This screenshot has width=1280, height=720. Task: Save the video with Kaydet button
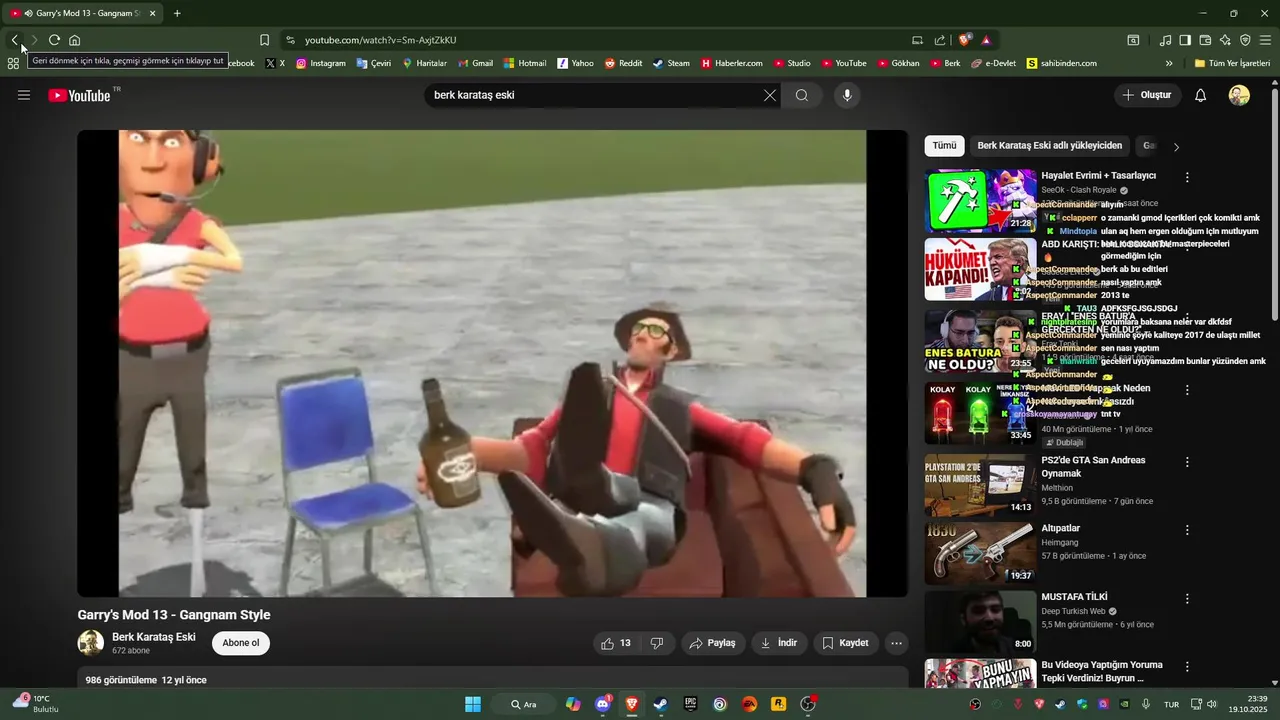coord(846,643)
